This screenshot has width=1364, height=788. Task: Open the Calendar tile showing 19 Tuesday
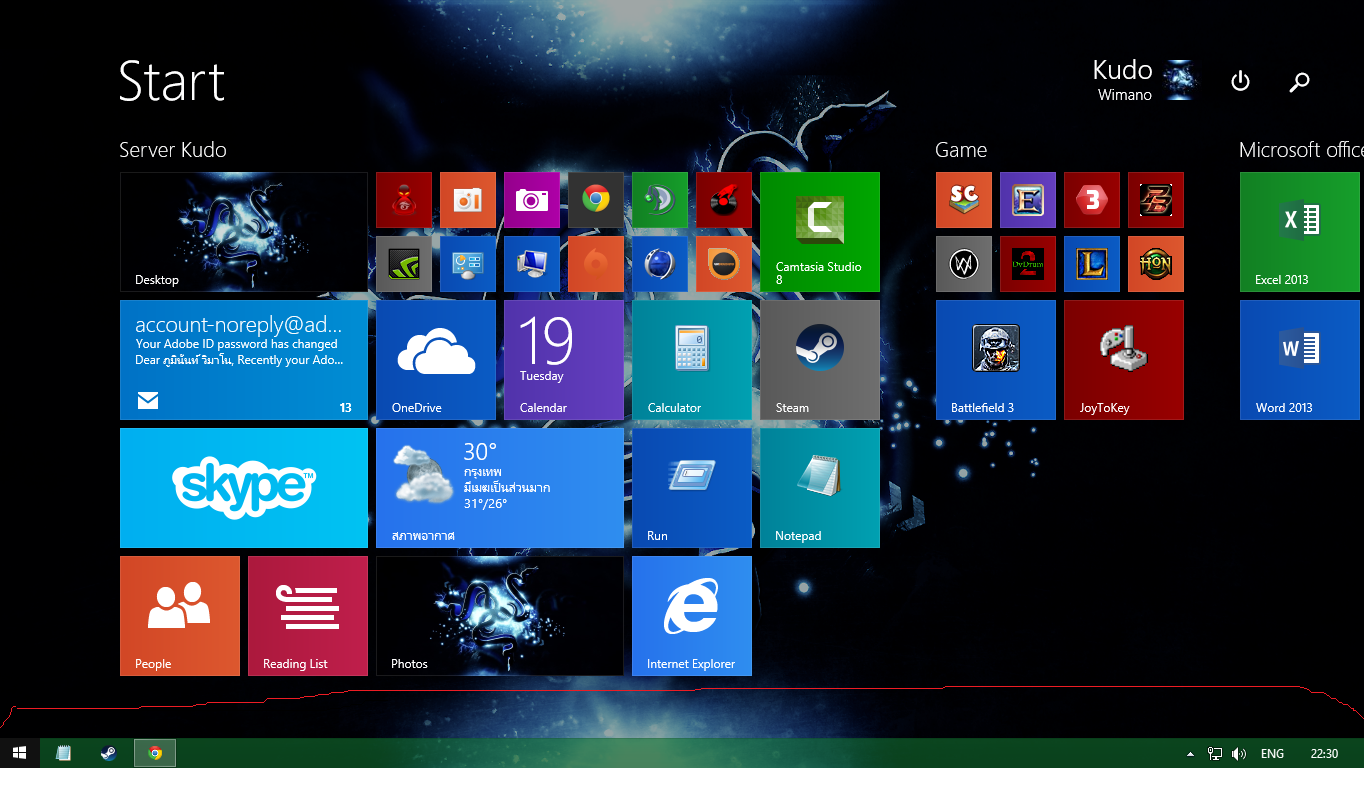(564, 360)
